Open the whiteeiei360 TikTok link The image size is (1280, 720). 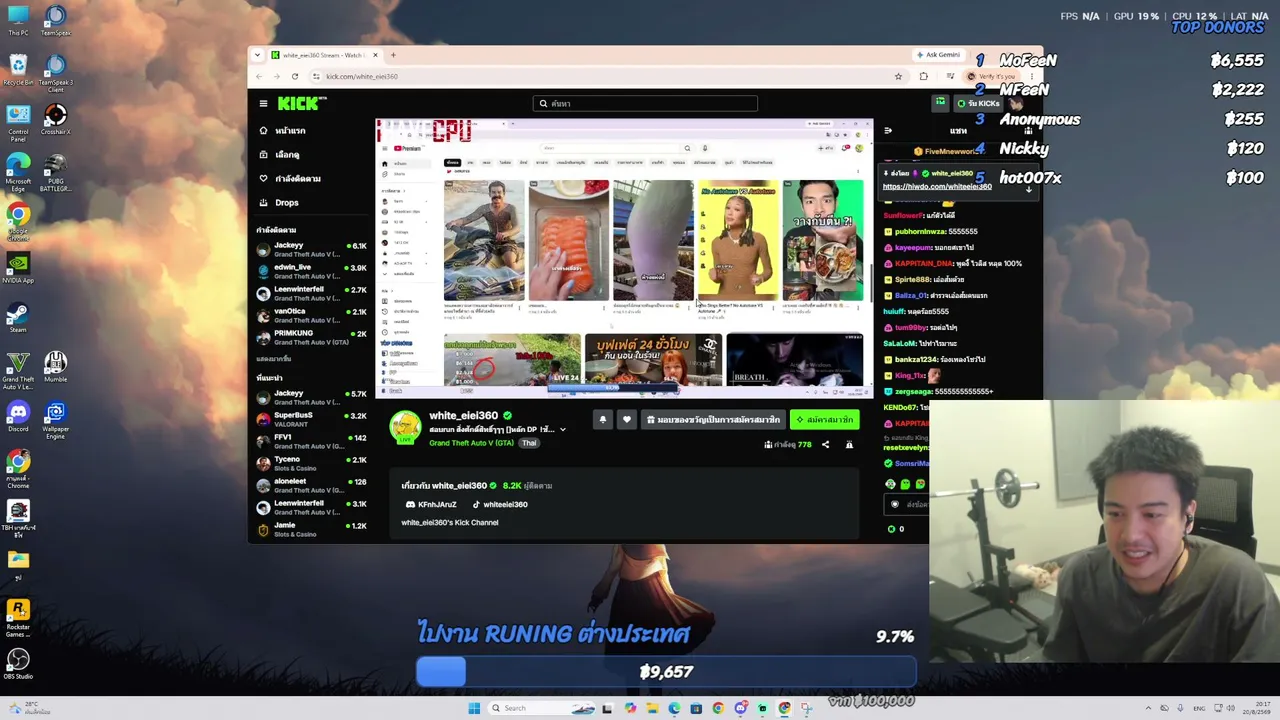[x=499, y=505]
